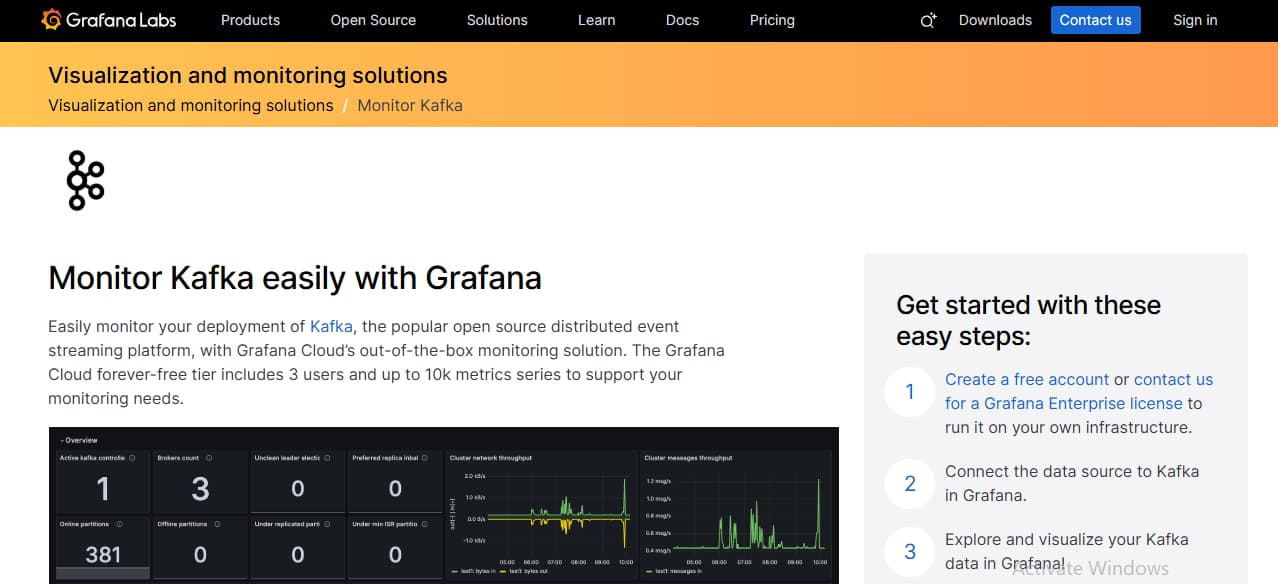The height and width of the screenshot is (584, 1278).
Task: Open the Downloads link
Action: click(995, 20)
